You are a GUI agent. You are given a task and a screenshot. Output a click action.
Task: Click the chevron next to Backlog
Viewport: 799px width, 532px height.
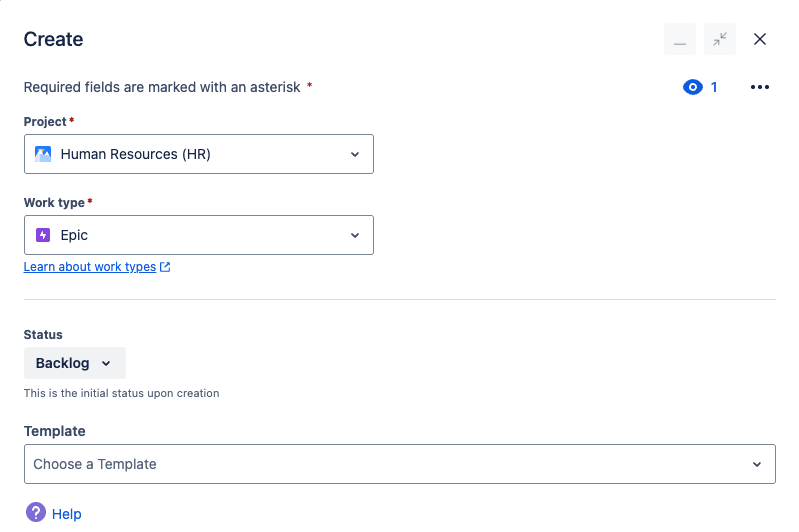[106, 363]
